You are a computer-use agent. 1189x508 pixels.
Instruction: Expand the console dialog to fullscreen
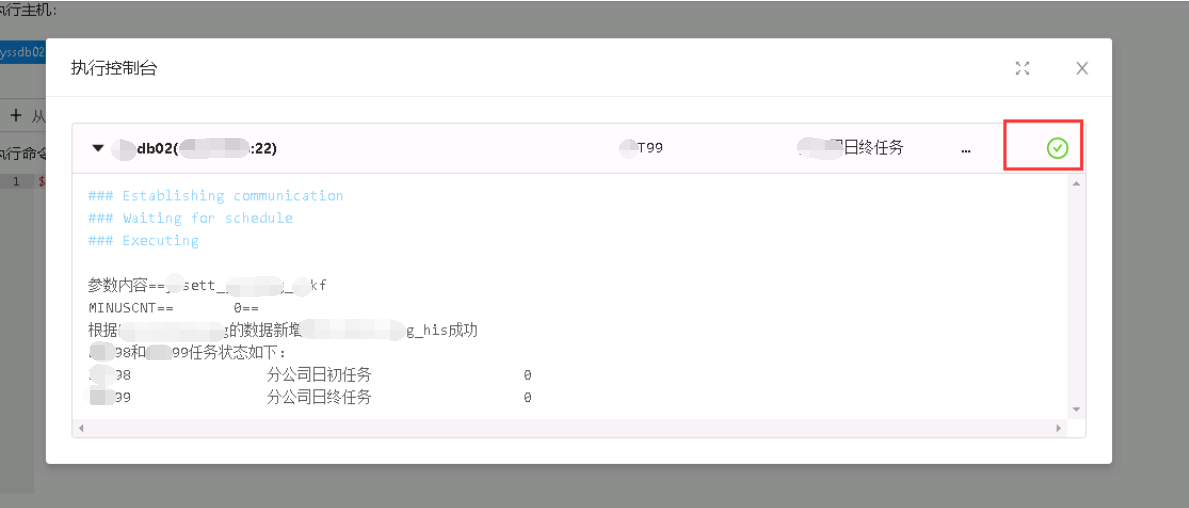pyautogui.click(x=1022, y=68)
